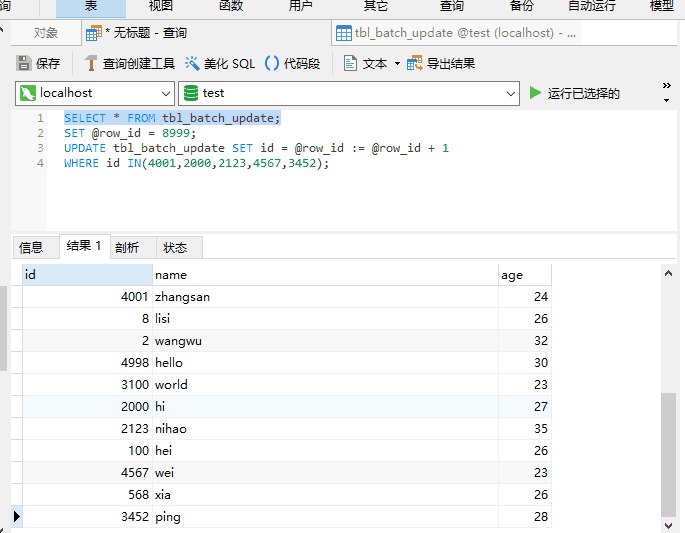This screenshot has height=533, width=685.
Task: Click the results vertical scrollbar thumb
Action: [668, 455]
